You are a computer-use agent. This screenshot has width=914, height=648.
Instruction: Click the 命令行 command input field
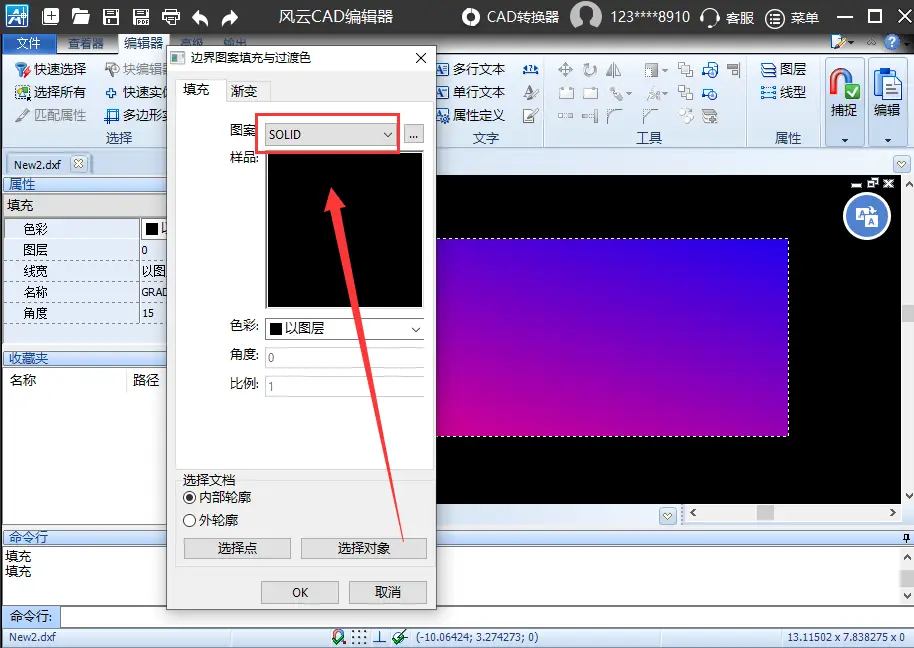[486, 616]
